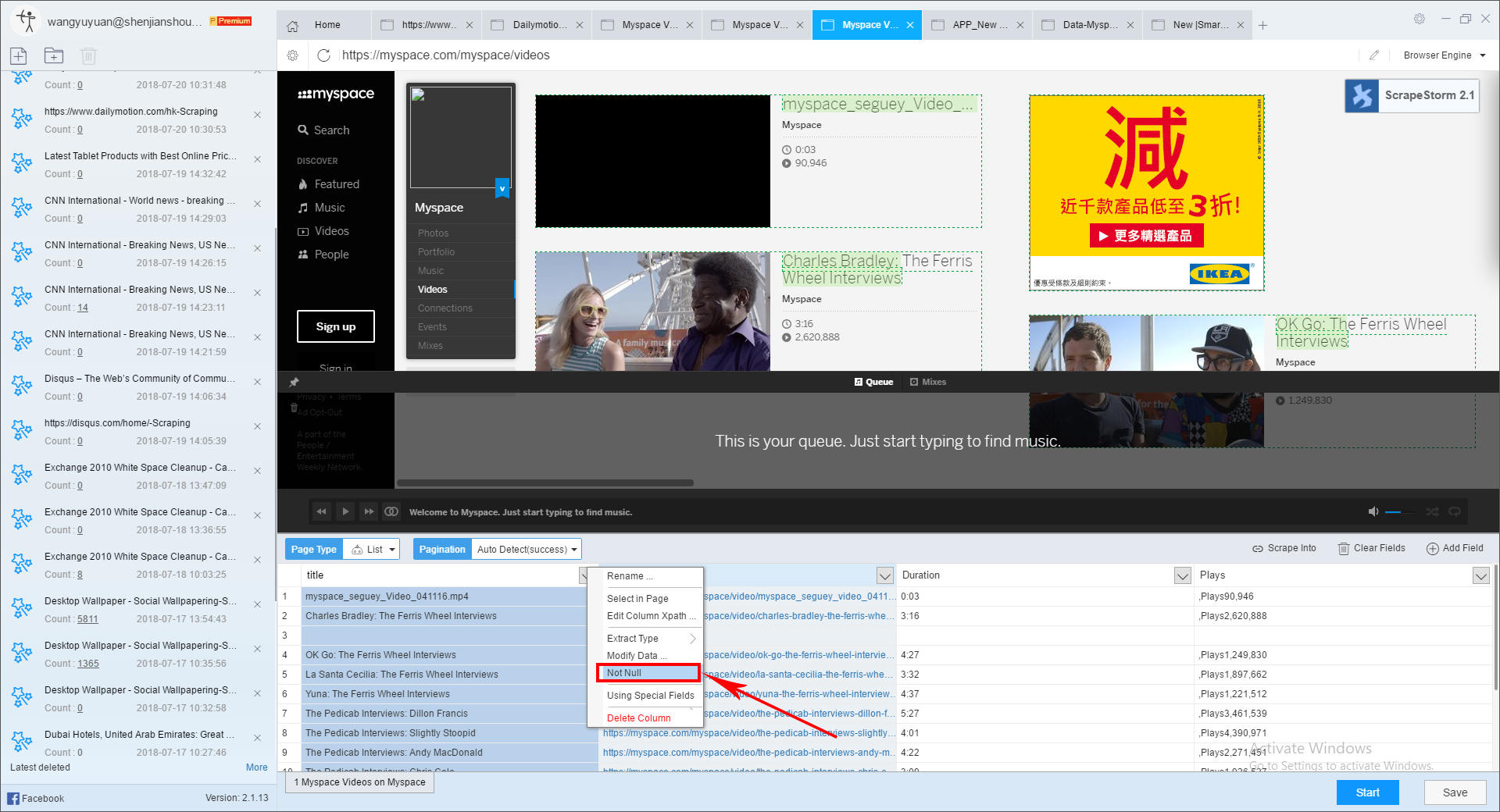Expand Extract Type submenu
The width and height of the screenshot is (1500, 812).
coord(646,639)
